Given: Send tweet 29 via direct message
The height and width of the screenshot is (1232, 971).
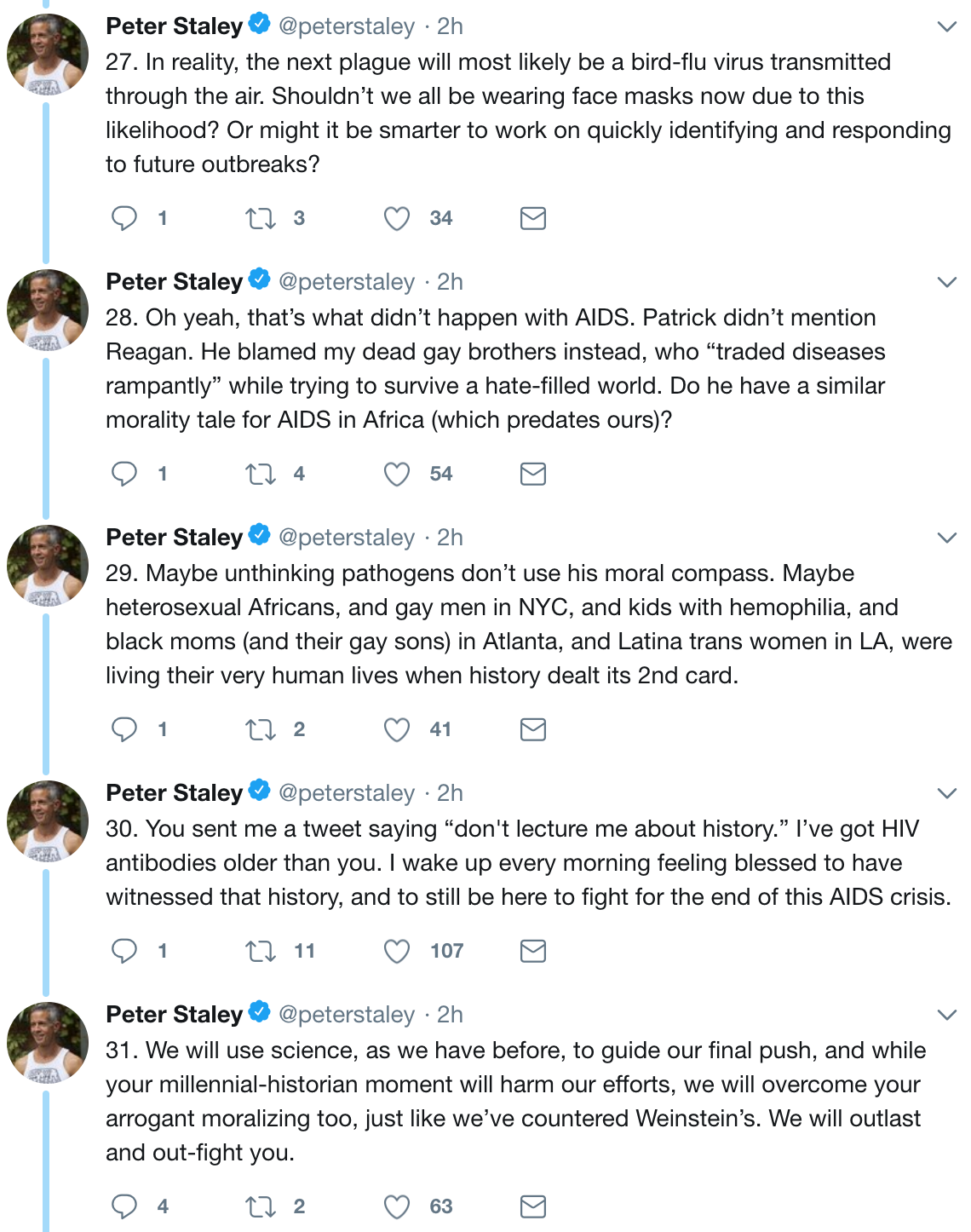Looking at the screenshot, I should tap(533, 729).
